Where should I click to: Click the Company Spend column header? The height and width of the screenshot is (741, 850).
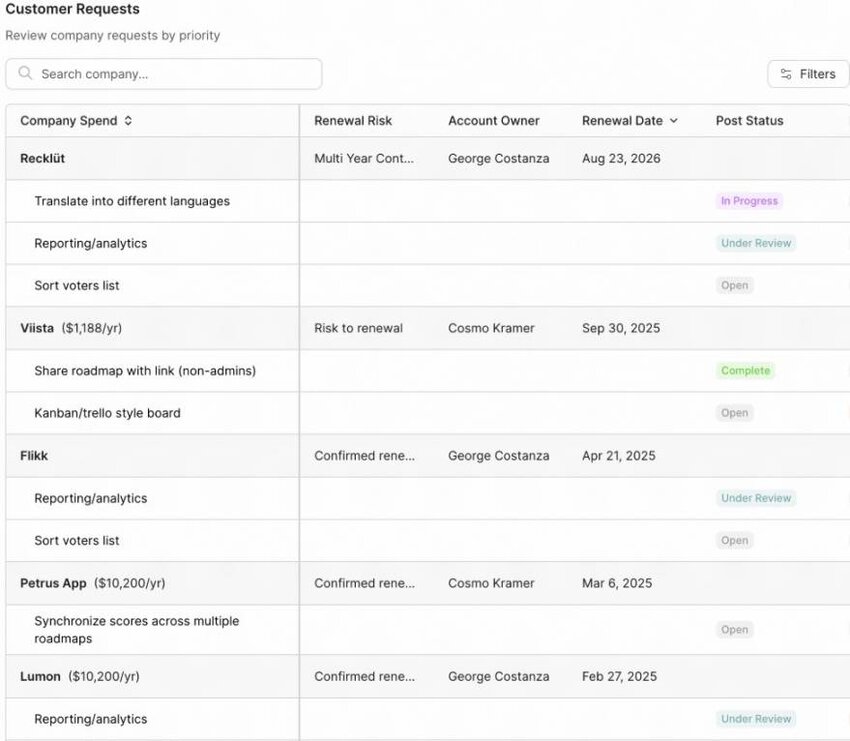tap(69, 121)
